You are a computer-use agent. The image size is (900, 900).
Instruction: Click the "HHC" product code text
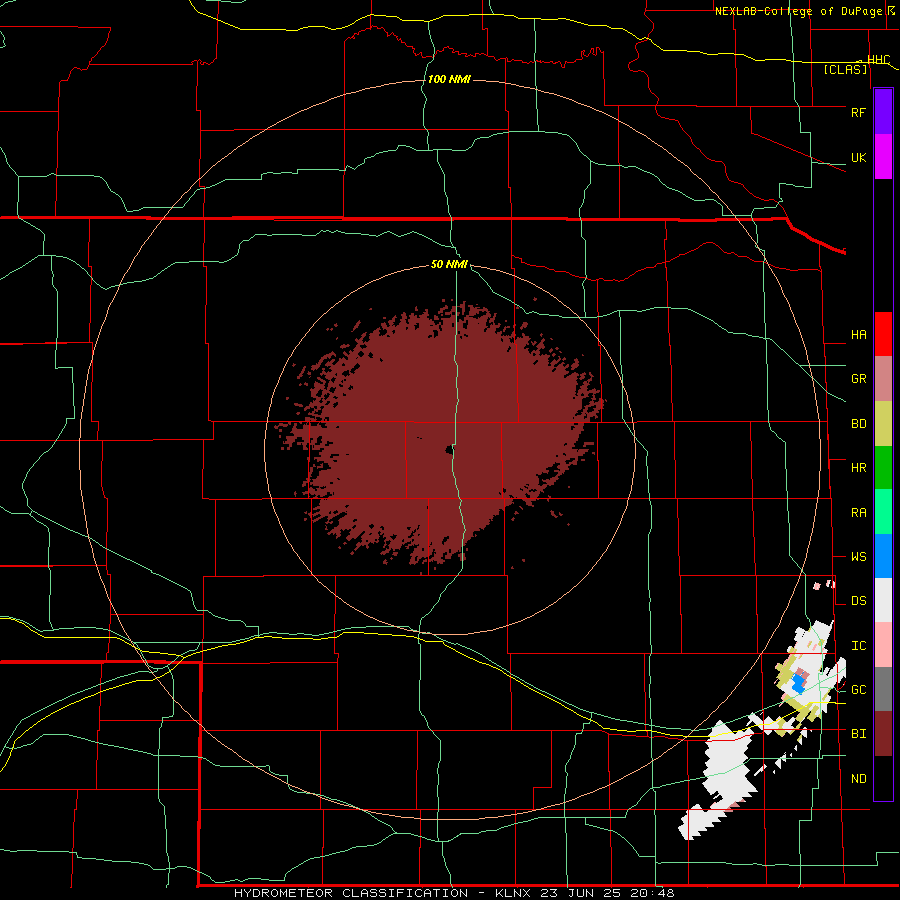[878, 60]
